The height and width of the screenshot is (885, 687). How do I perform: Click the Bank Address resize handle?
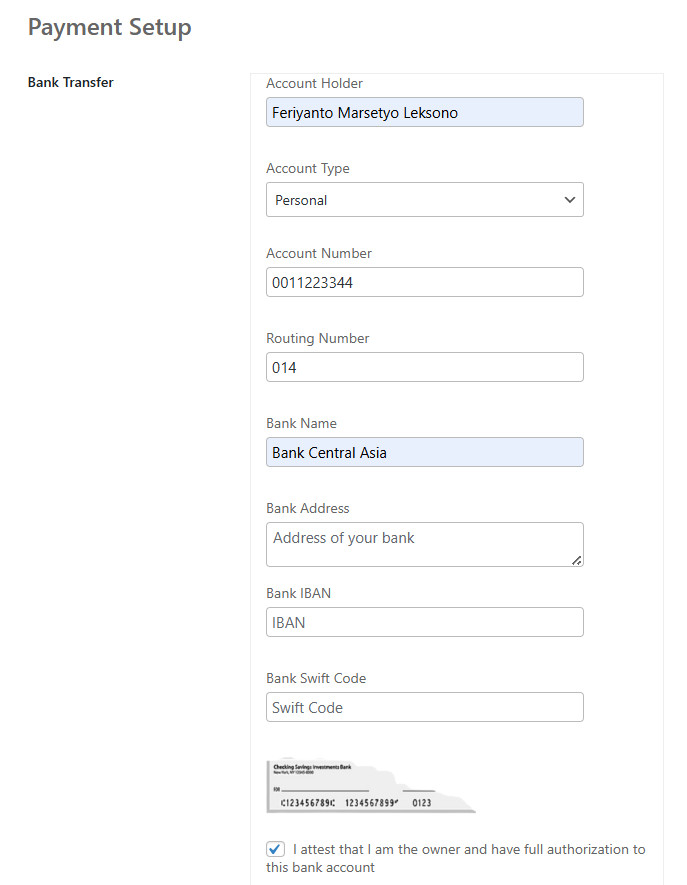(x=576, y=560)
